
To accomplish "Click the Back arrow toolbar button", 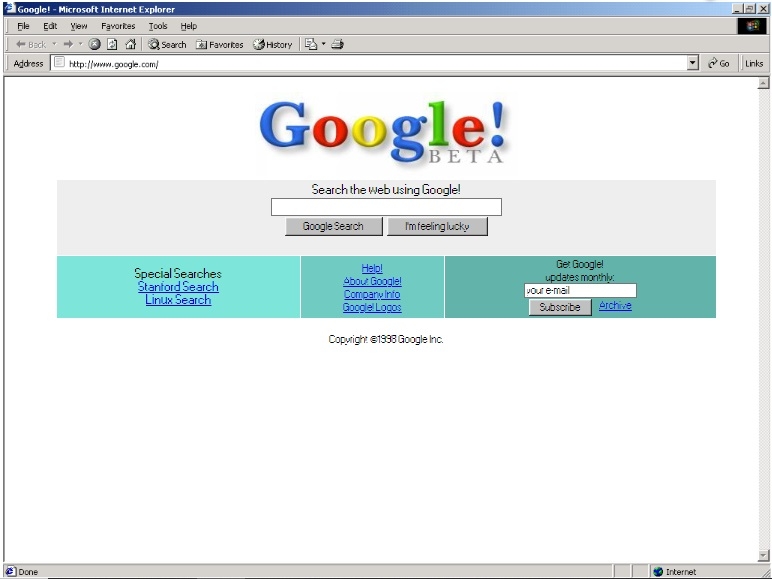I will click(x=31, y=44).
